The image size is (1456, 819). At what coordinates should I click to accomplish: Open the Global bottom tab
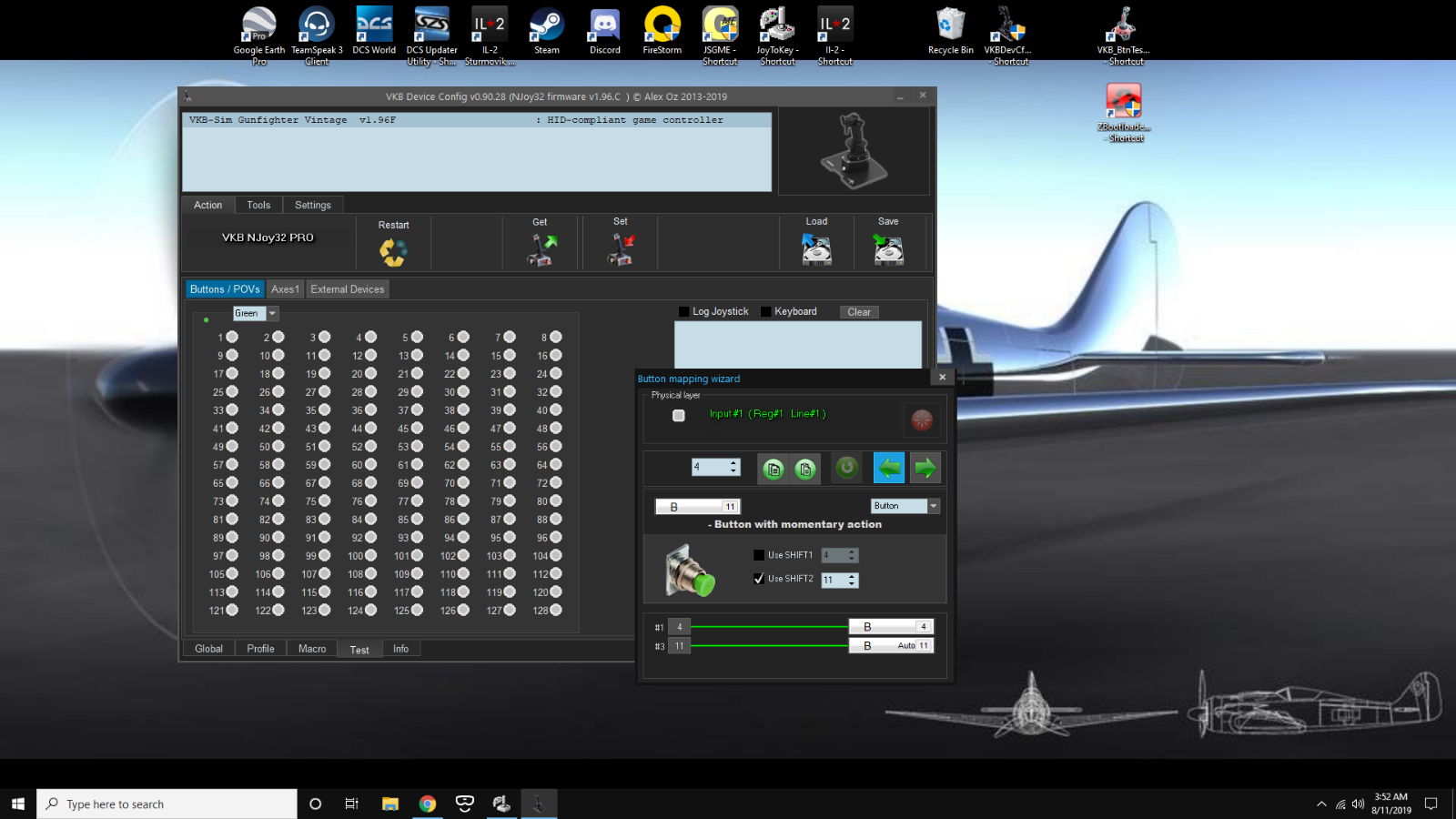pyautogui.click(x=208, y=649)
